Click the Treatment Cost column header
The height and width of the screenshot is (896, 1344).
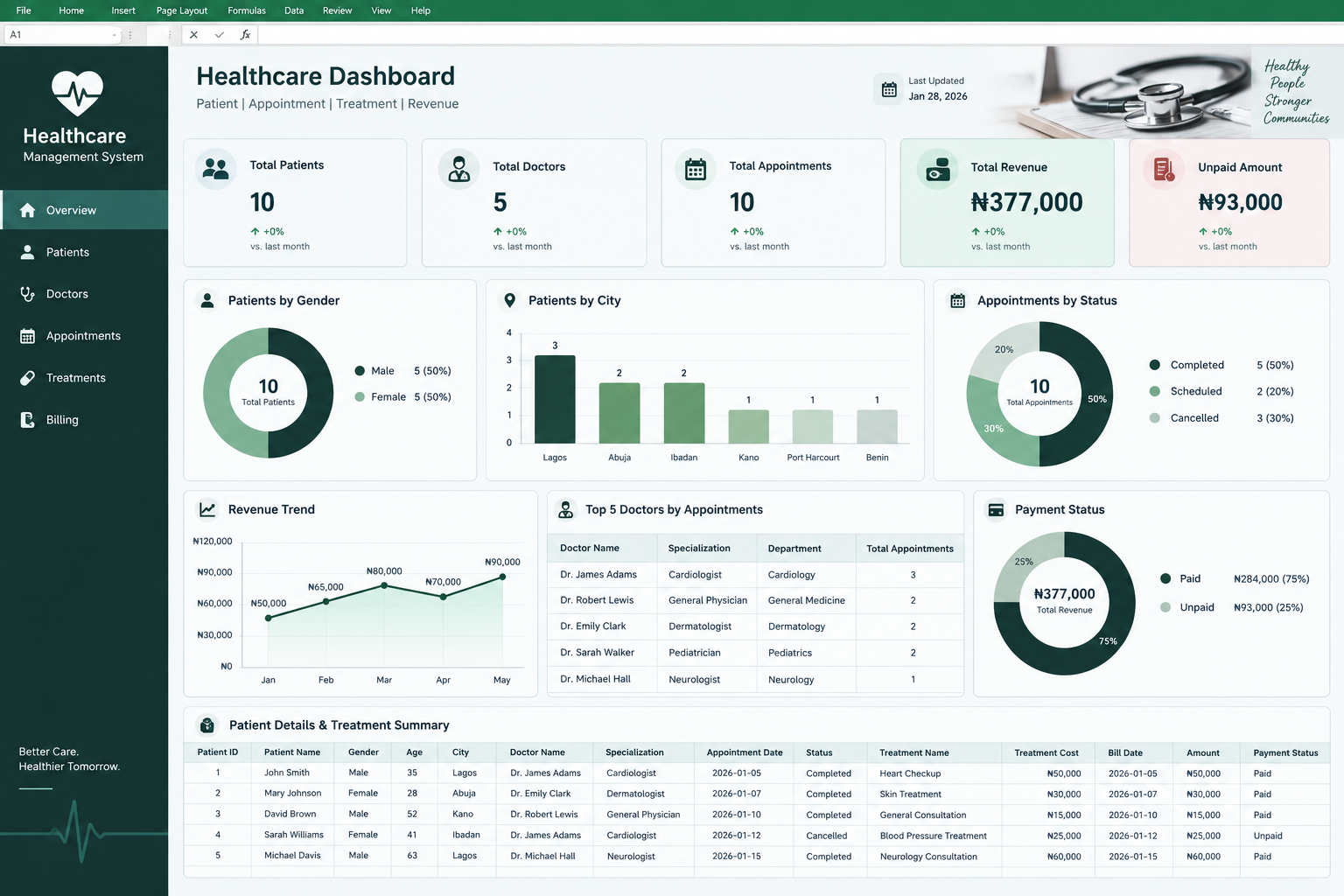1046,752
